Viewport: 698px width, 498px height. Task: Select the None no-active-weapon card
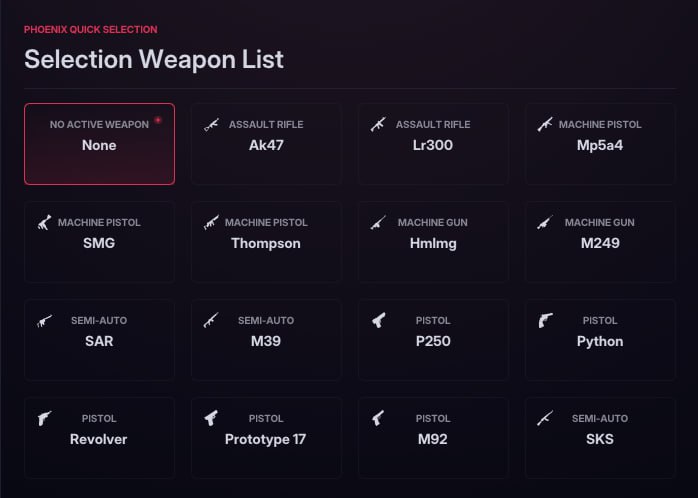tap(99, 144)
